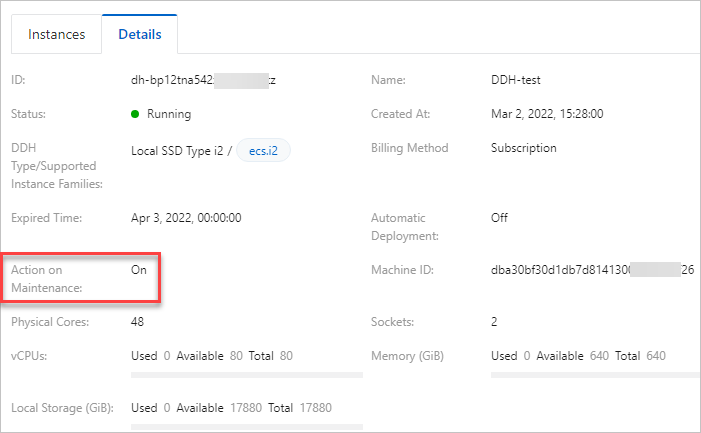Click the Machine ID label
Viewport: 701px width, 433px height.
(x=402, y=270)
